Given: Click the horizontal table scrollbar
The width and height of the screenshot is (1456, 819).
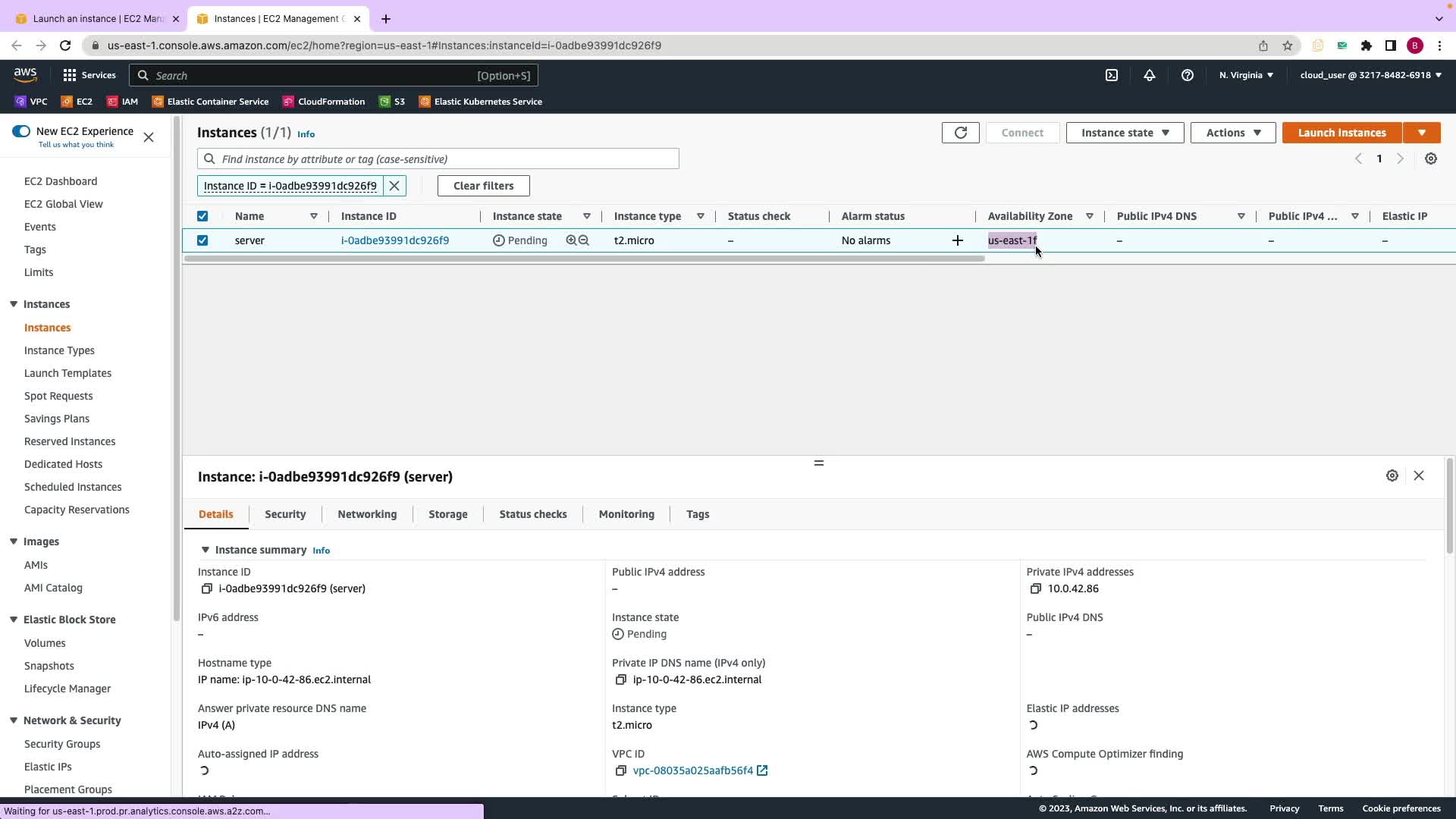Looking at the screenshot, I should 584,259.
